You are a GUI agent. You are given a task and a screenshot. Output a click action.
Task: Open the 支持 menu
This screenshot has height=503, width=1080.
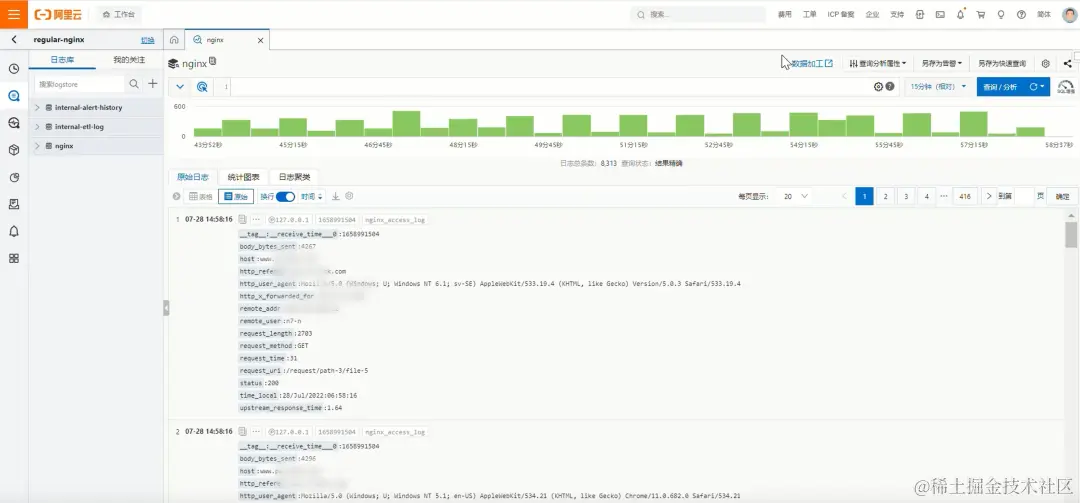click(x=897, y=14)
